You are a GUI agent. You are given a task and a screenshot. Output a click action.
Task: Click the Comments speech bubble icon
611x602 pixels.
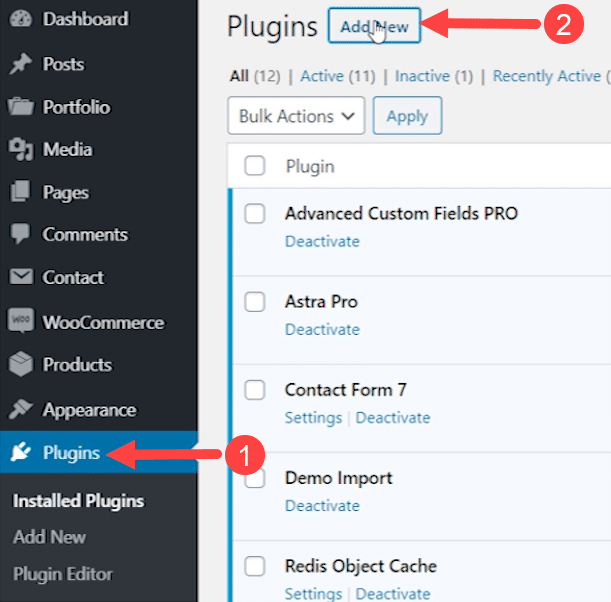[20, 234]
